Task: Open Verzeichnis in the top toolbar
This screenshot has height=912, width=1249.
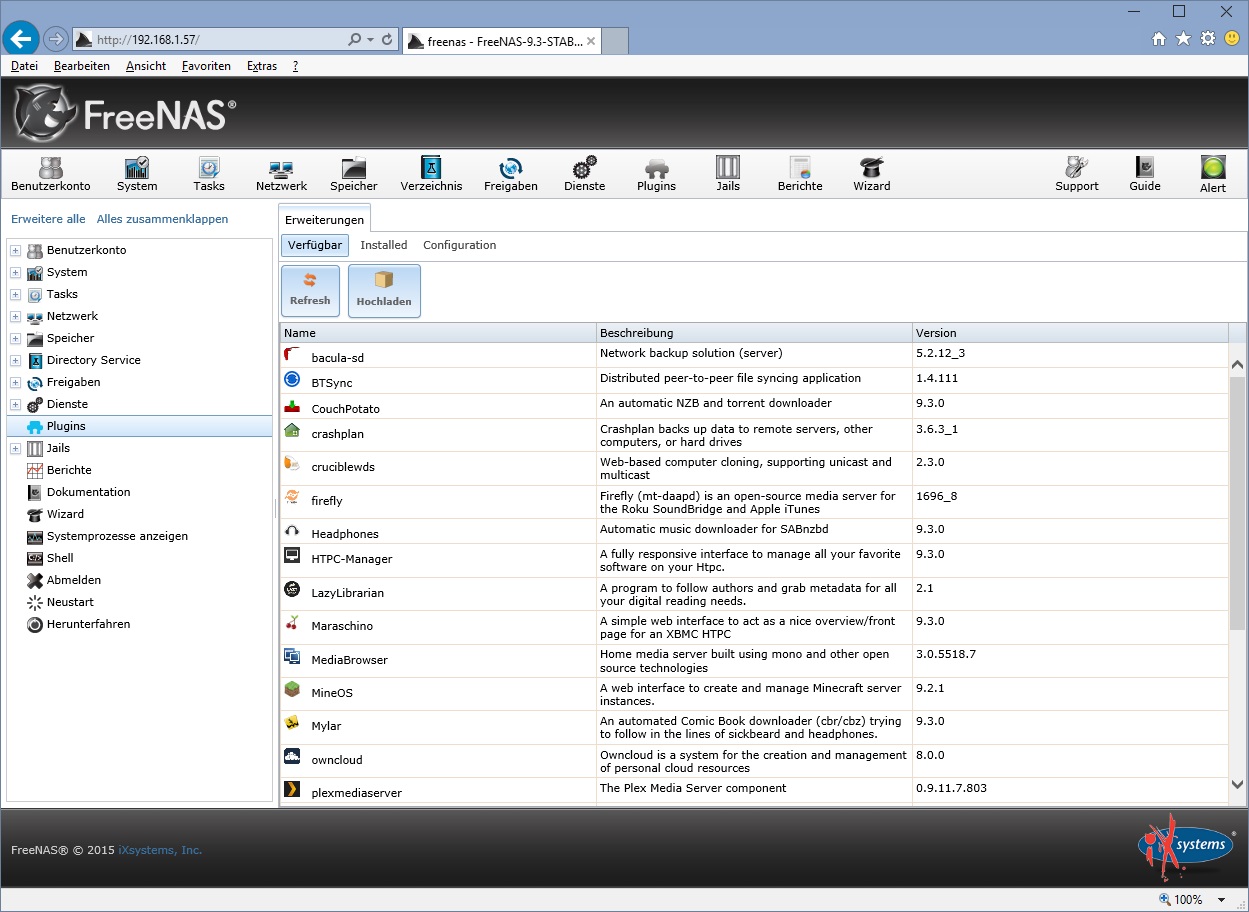Action: point(431,173)
